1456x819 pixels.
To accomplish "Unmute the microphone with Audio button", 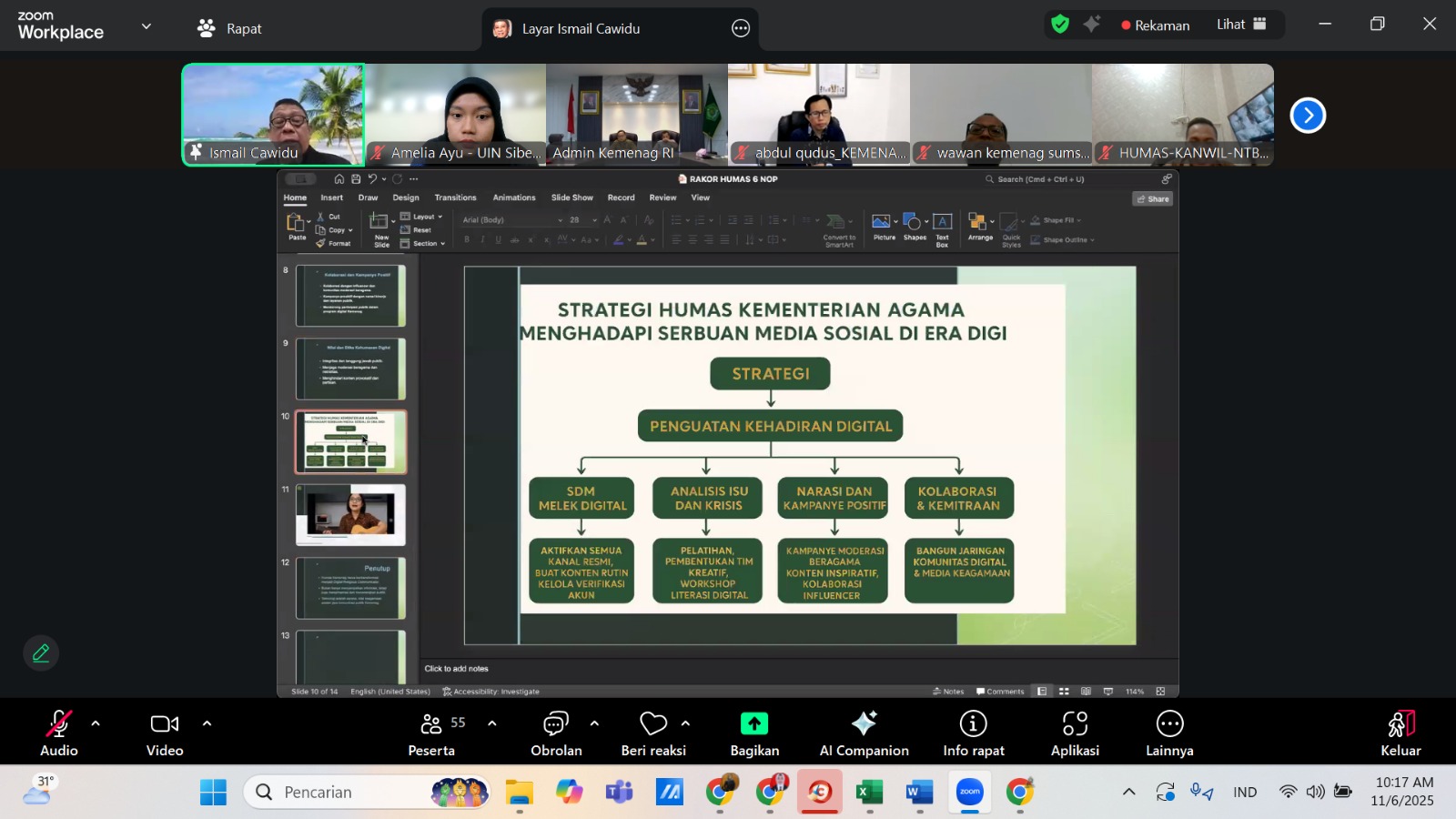I will (x=58, y=733).
